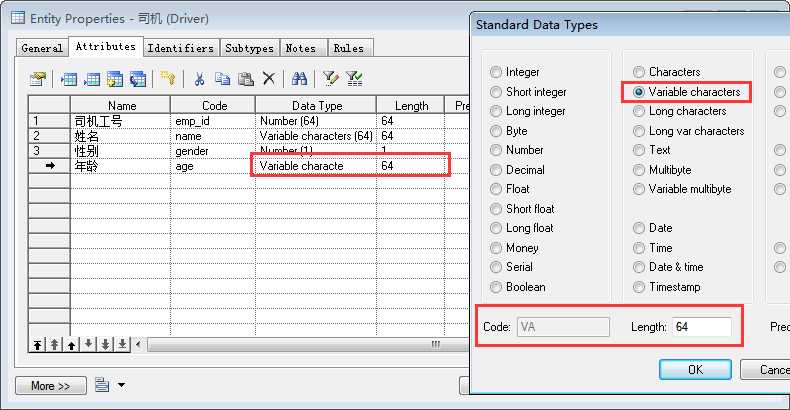This screenshot has height=410, width=790.
Task: Select the Text data type
Action: (639, 150)
